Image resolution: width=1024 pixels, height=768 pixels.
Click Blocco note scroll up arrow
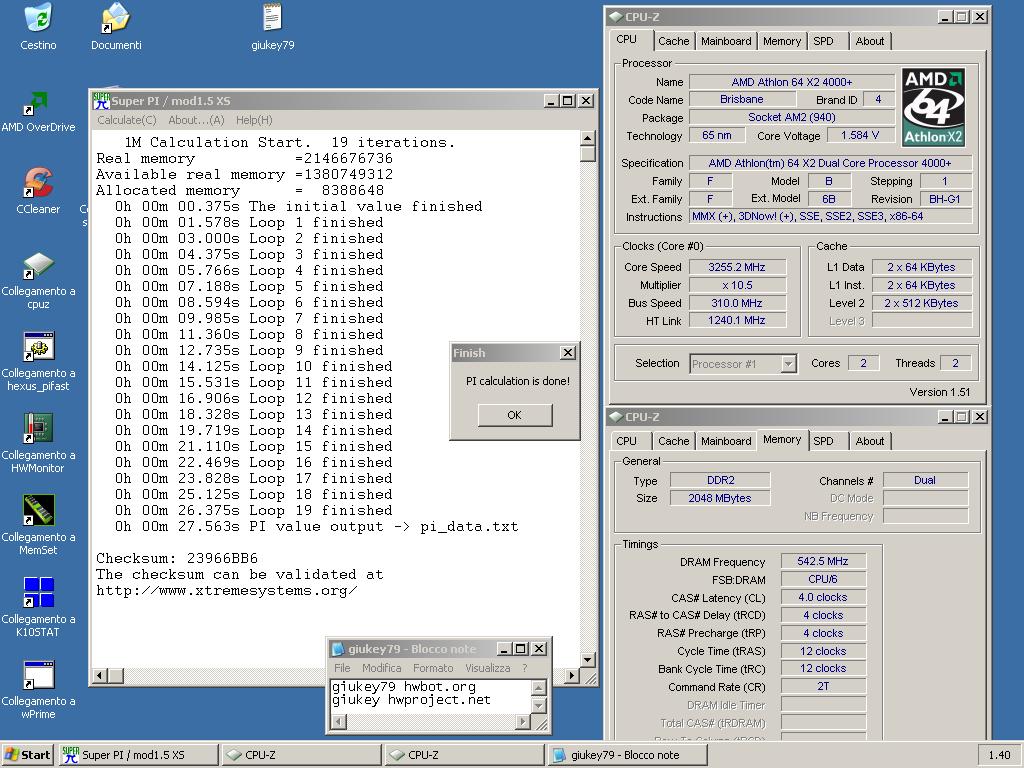539,687
